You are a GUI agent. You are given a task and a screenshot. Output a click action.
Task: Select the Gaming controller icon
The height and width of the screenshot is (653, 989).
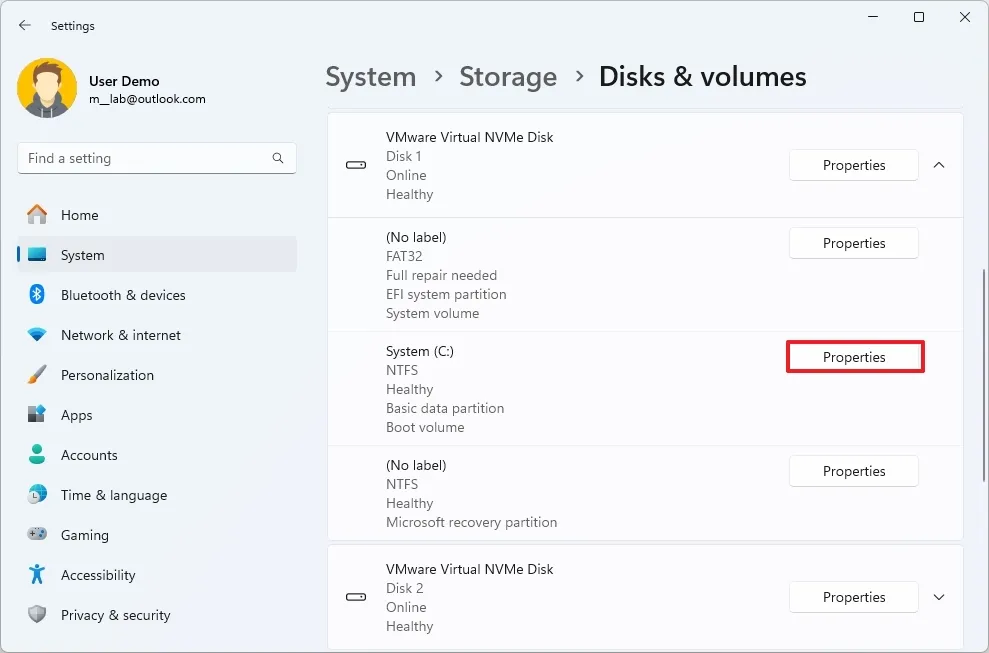pyautogui.click(x=38, y=535)
